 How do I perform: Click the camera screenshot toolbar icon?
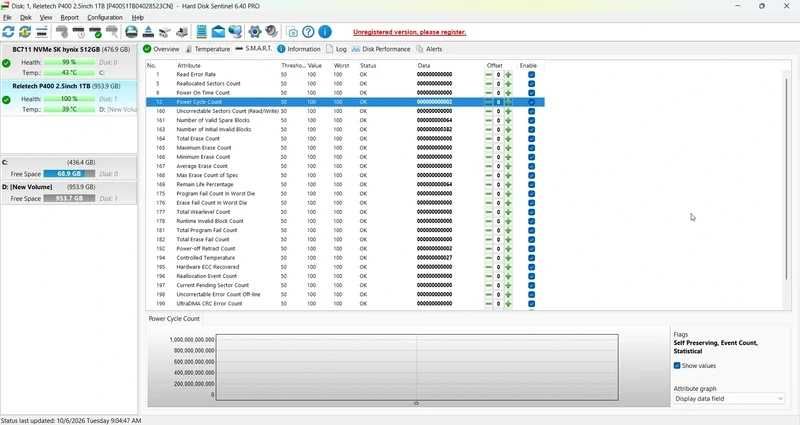293,32
